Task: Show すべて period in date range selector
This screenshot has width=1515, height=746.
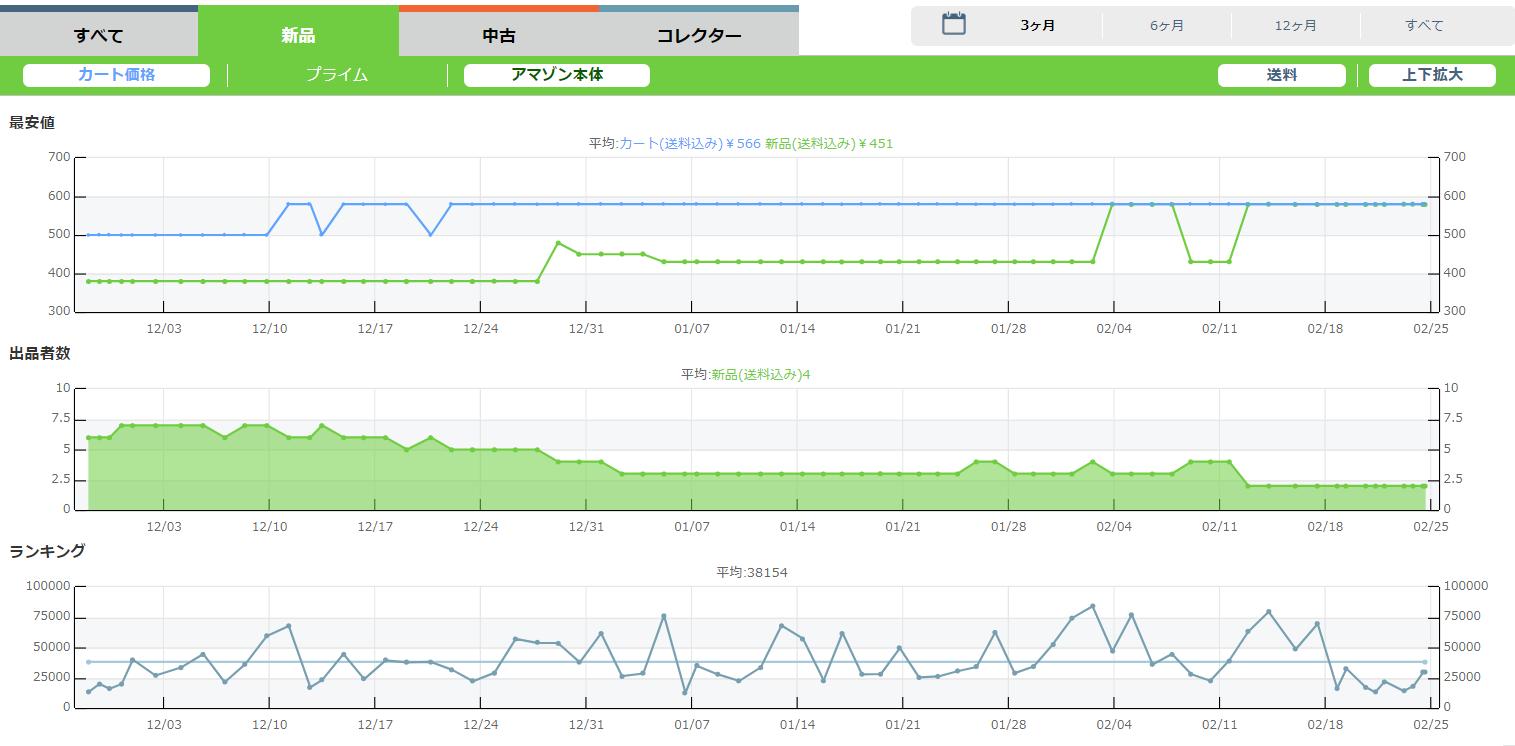Action: click(x=1424, y=26)
